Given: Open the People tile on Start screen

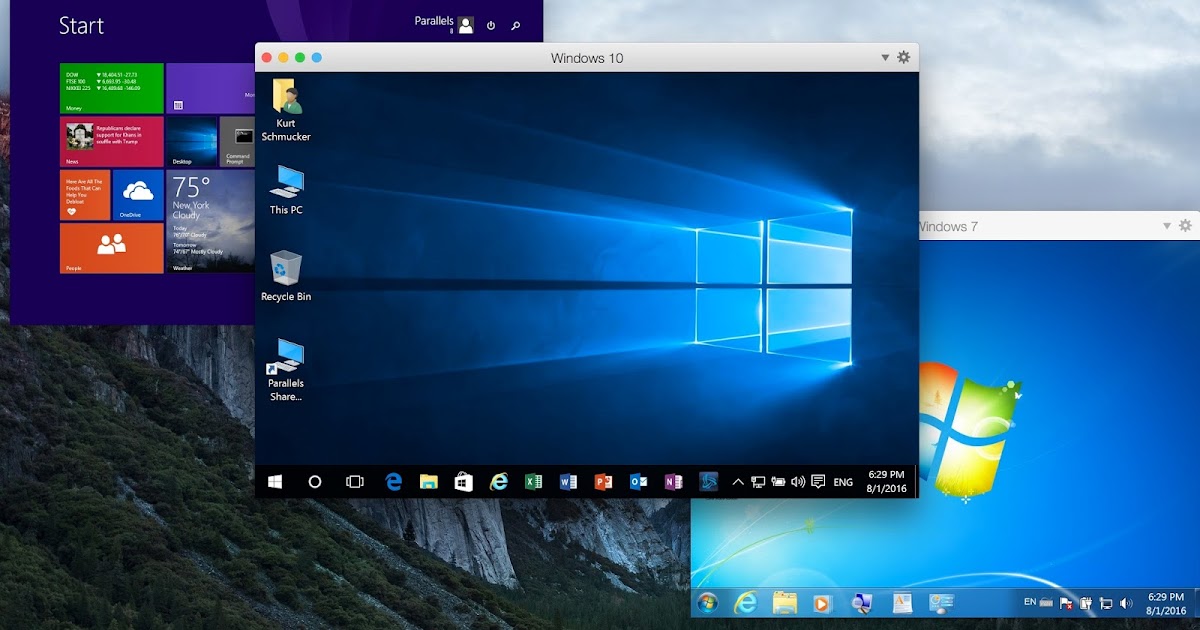Looking at the screenshot, I should pos(111,248).
